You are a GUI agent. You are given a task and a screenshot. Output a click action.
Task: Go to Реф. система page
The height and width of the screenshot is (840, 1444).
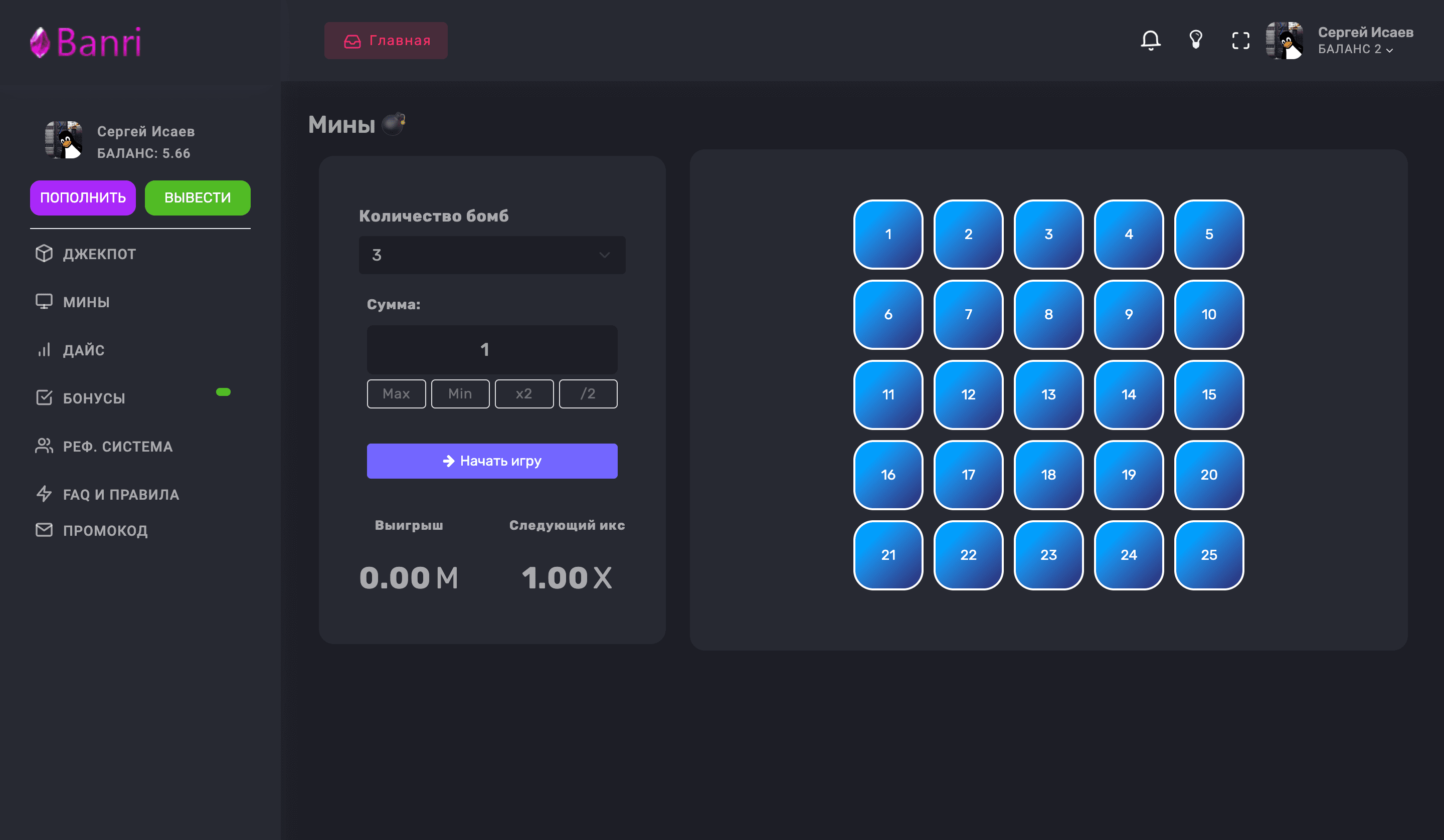tap(117, 447)
